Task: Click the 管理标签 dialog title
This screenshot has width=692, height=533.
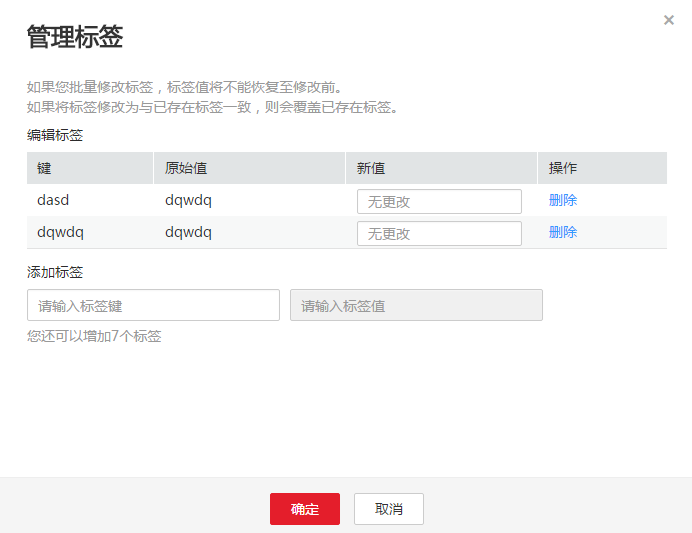Action: pyautogui.click(x=75, y=38)
